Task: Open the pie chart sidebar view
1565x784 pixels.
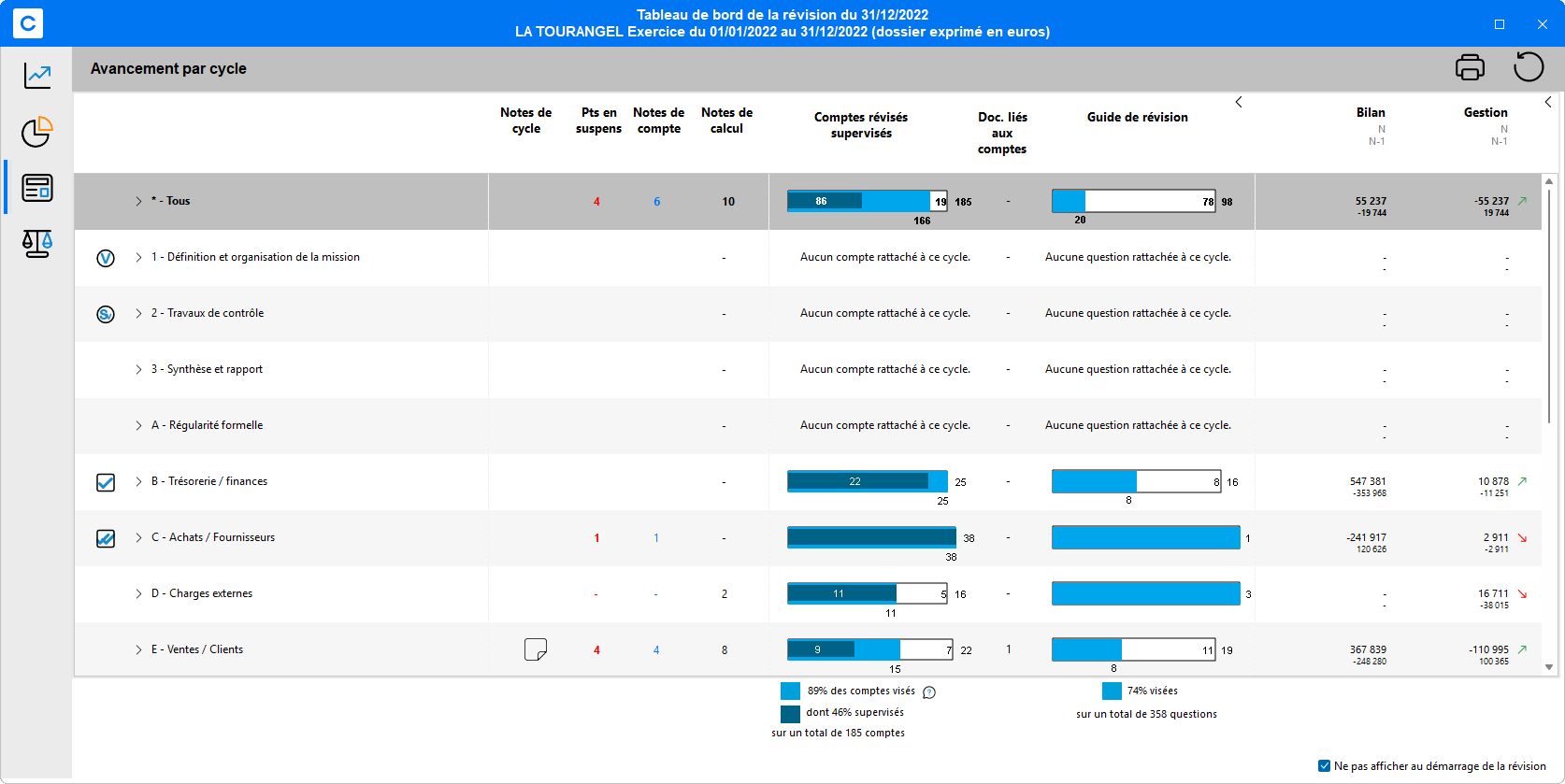Action: pos(37,133)
